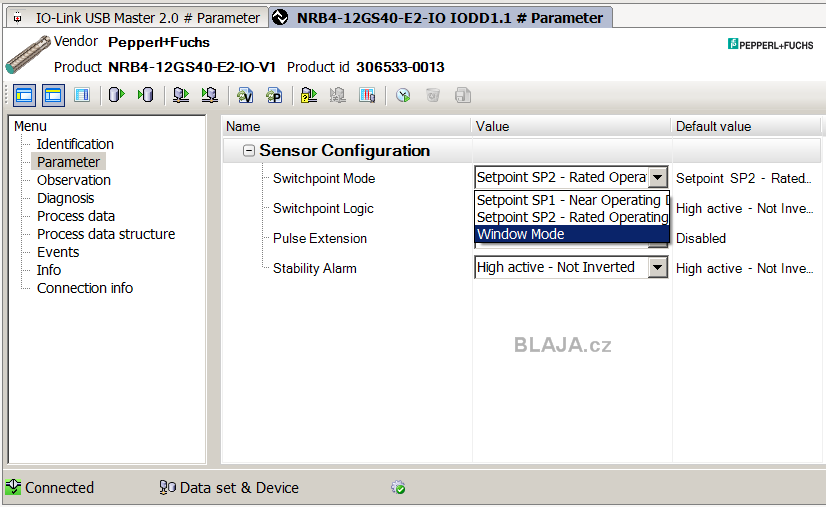Open Process data in the menu tree
The height and width of the screenshot is (507, 826).
point(76,216)
